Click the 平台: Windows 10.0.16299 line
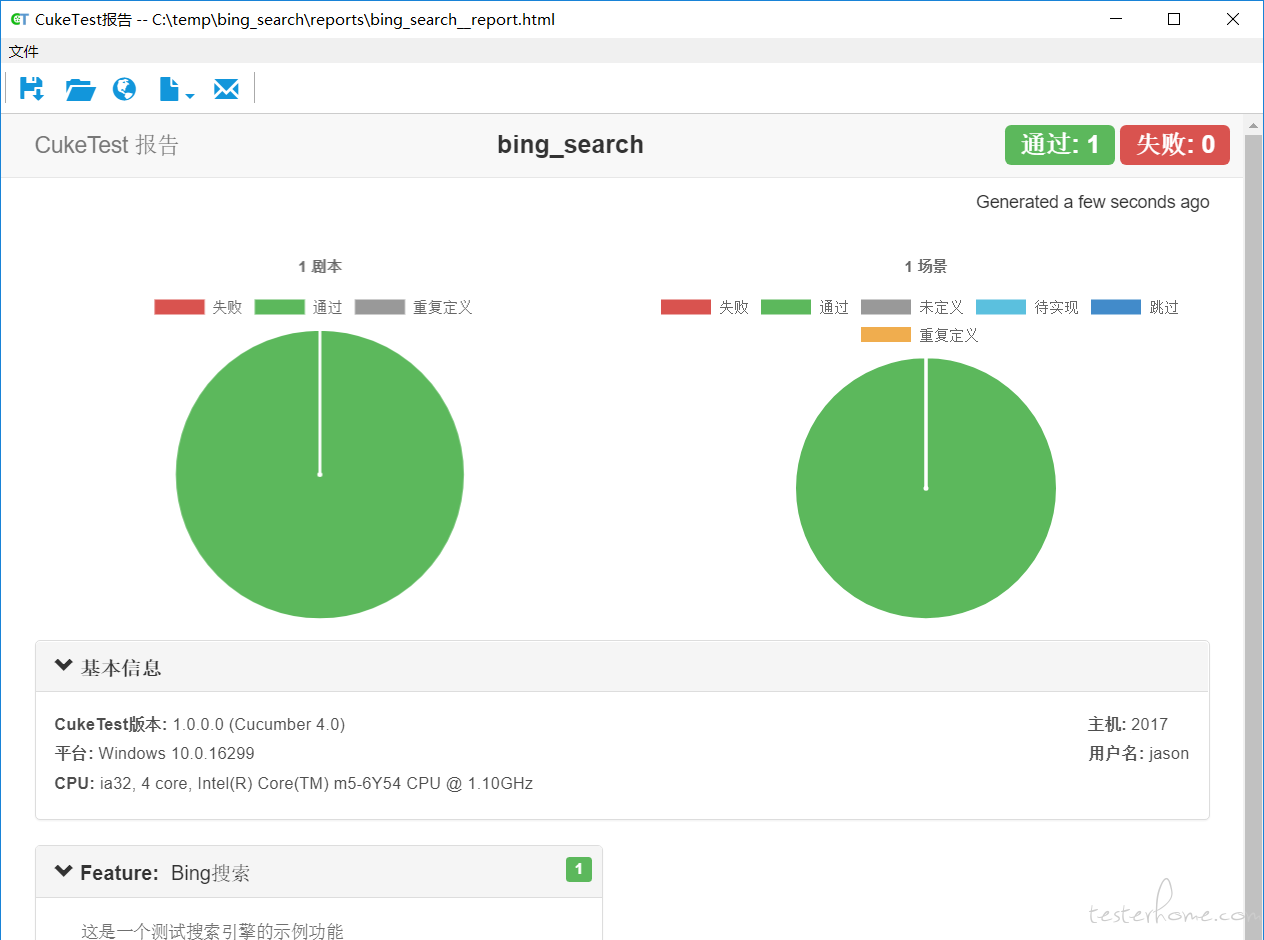 154,753
